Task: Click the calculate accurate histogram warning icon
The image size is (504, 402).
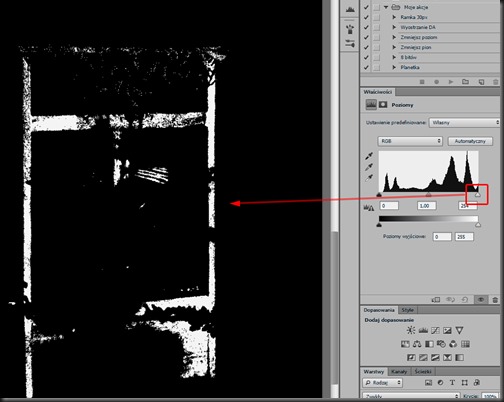Action: [369, 208]
